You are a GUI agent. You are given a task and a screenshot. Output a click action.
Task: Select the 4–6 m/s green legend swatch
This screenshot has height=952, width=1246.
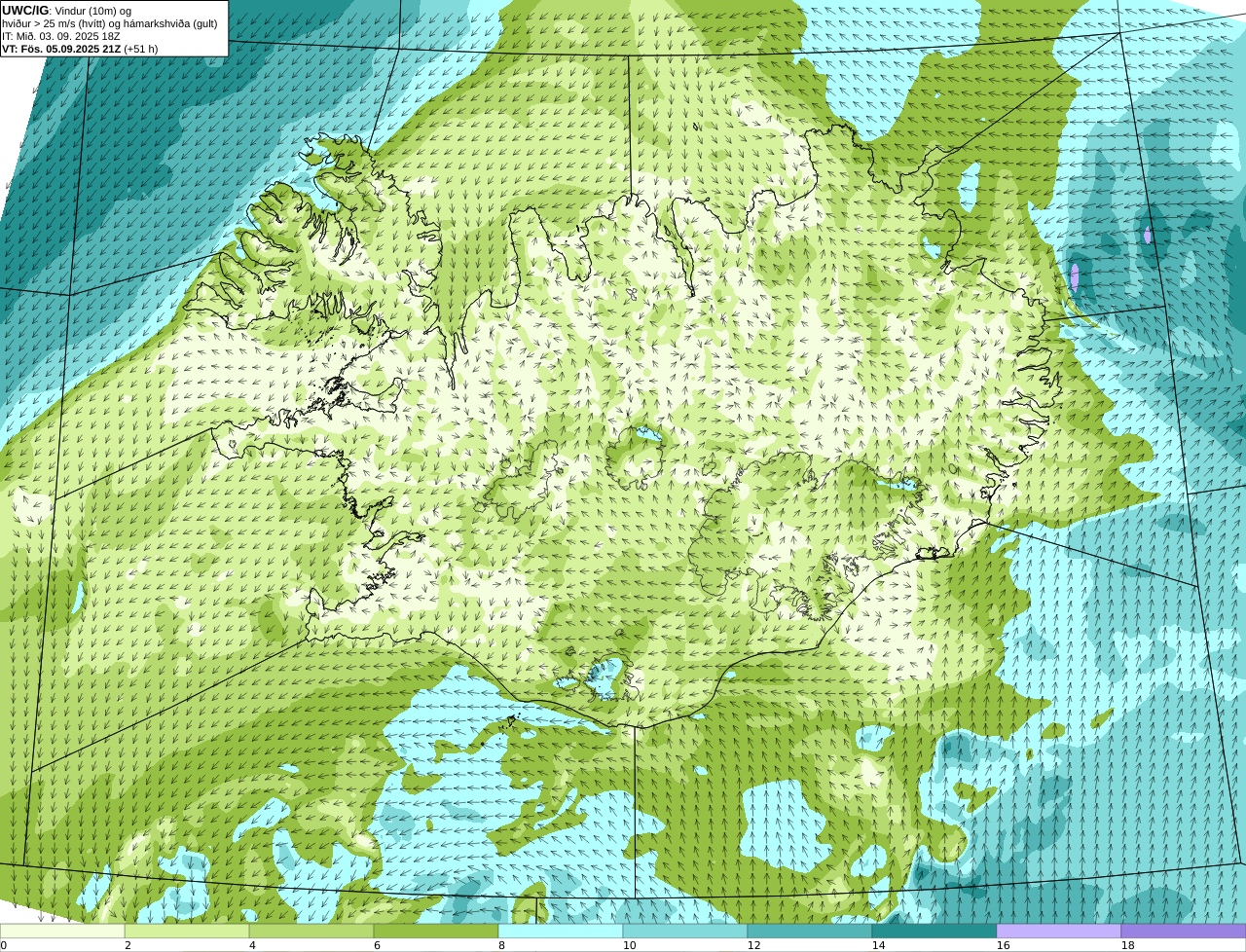[x=311, y=931]
